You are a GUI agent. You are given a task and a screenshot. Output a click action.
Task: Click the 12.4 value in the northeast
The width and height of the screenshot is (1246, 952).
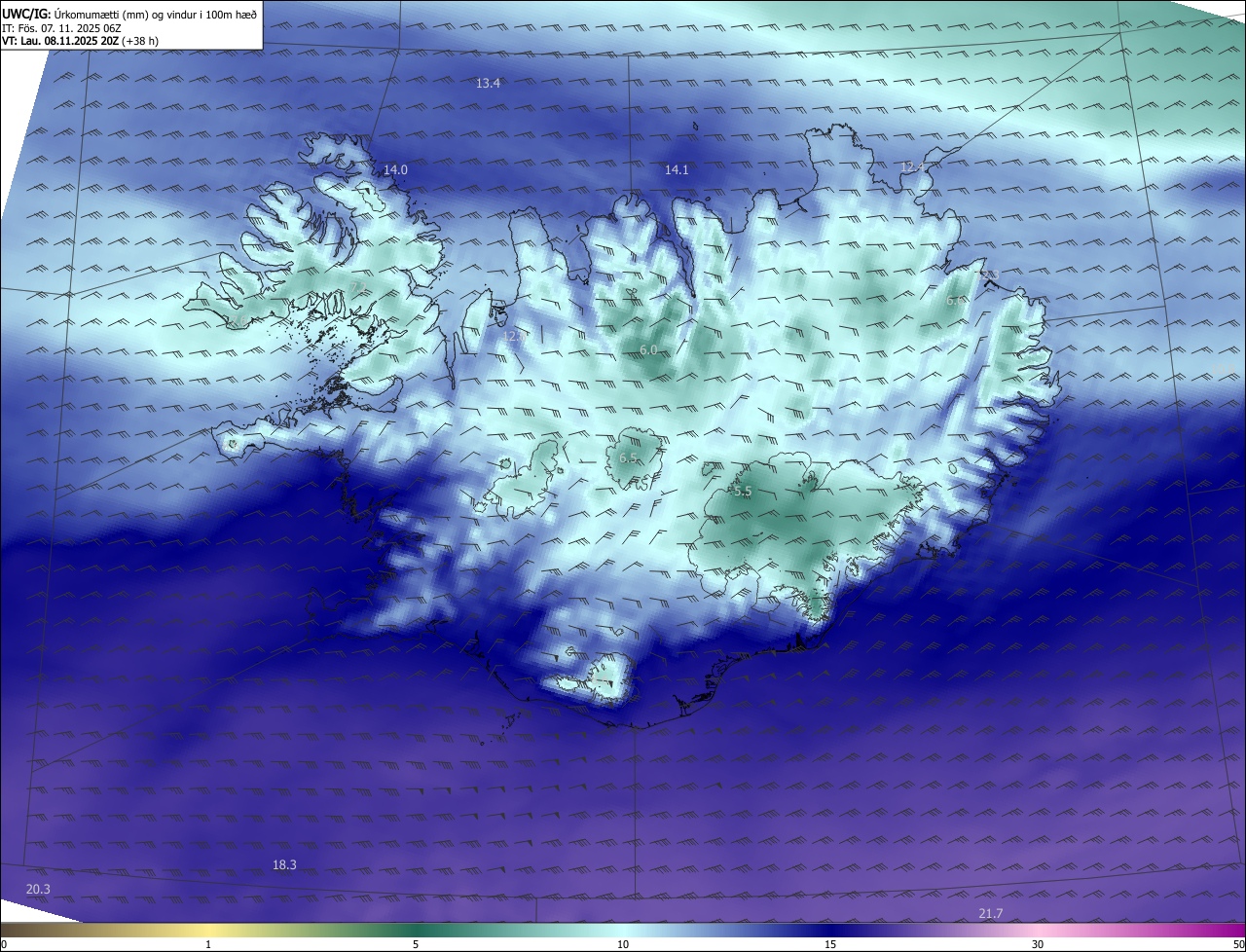pos(913,167)
